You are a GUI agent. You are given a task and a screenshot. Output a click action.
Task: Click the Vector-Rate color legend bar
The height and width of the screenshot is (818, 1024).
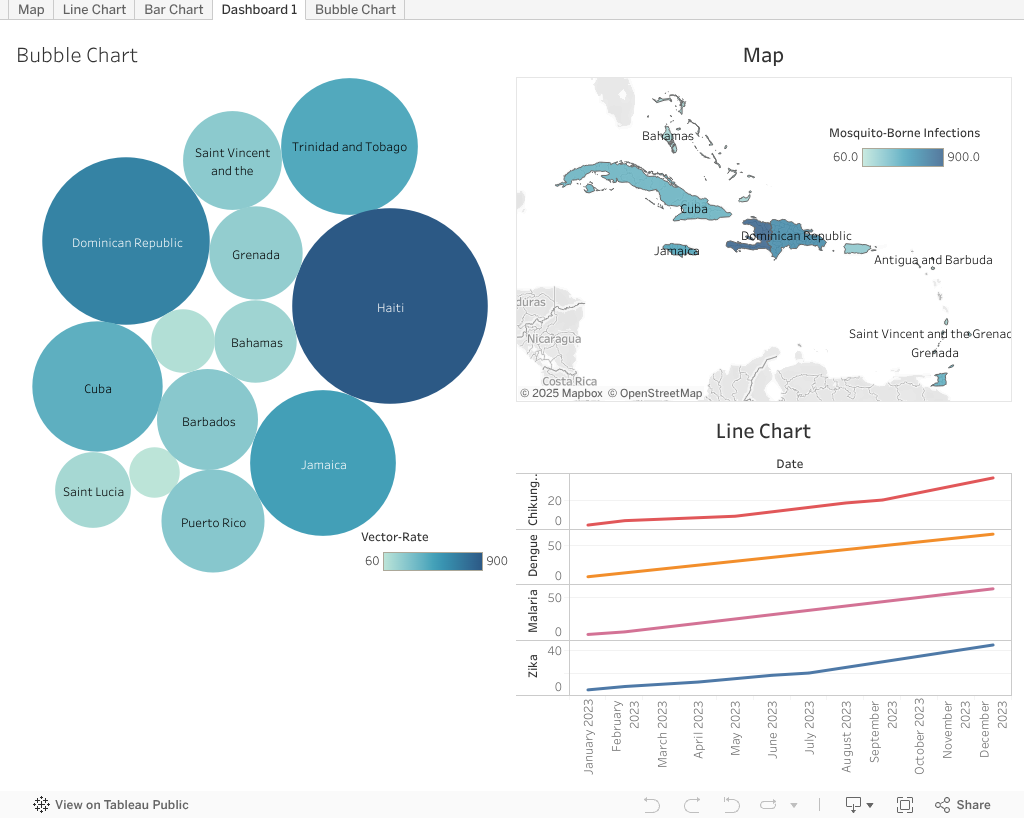(x=432, y=561)
